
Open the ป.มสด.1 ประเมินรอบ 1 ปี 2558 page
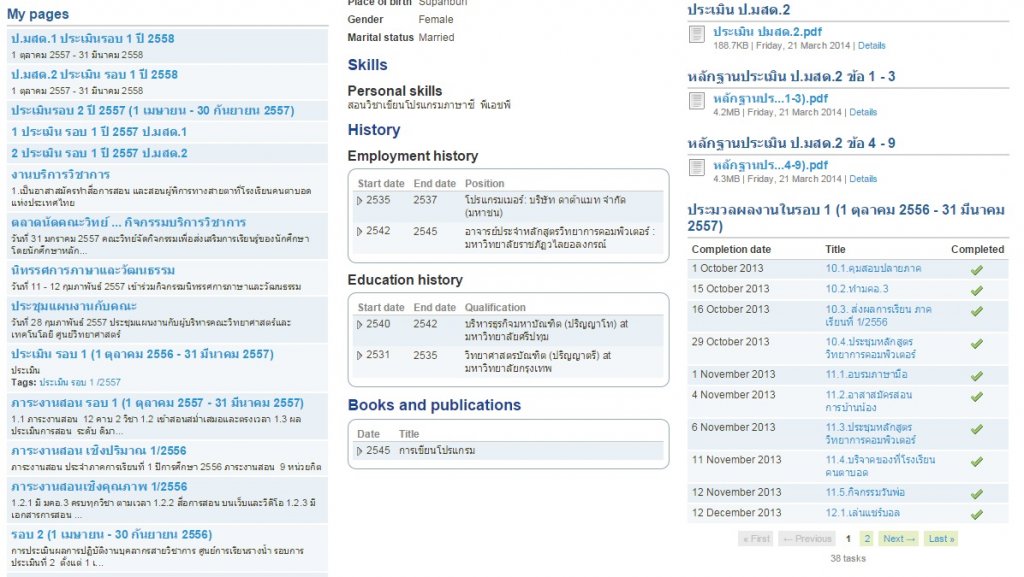(x=92, y=39)
